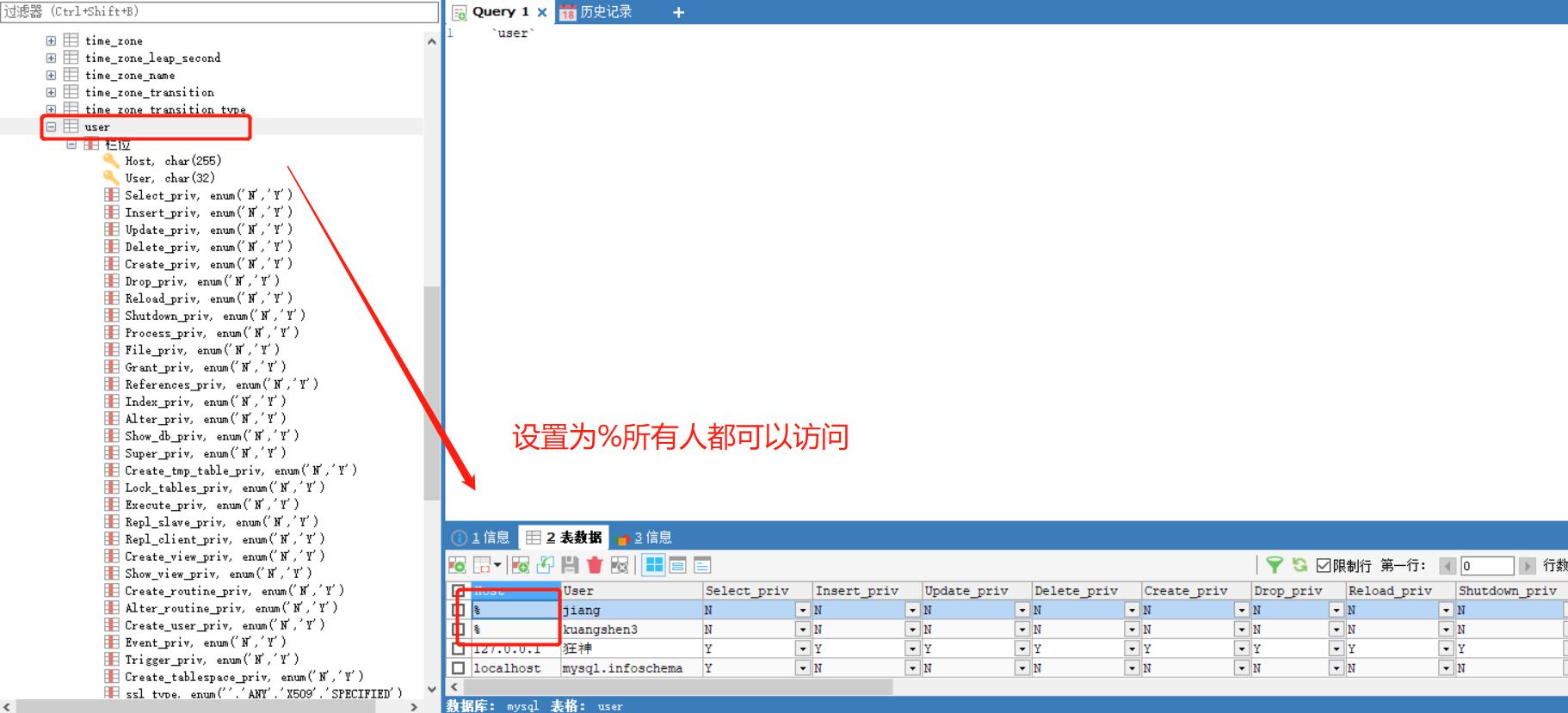This screenshot has width=1568, height=713.
Task: Check the row checkbox for mysql.infoschema
Action: point(458,668)
